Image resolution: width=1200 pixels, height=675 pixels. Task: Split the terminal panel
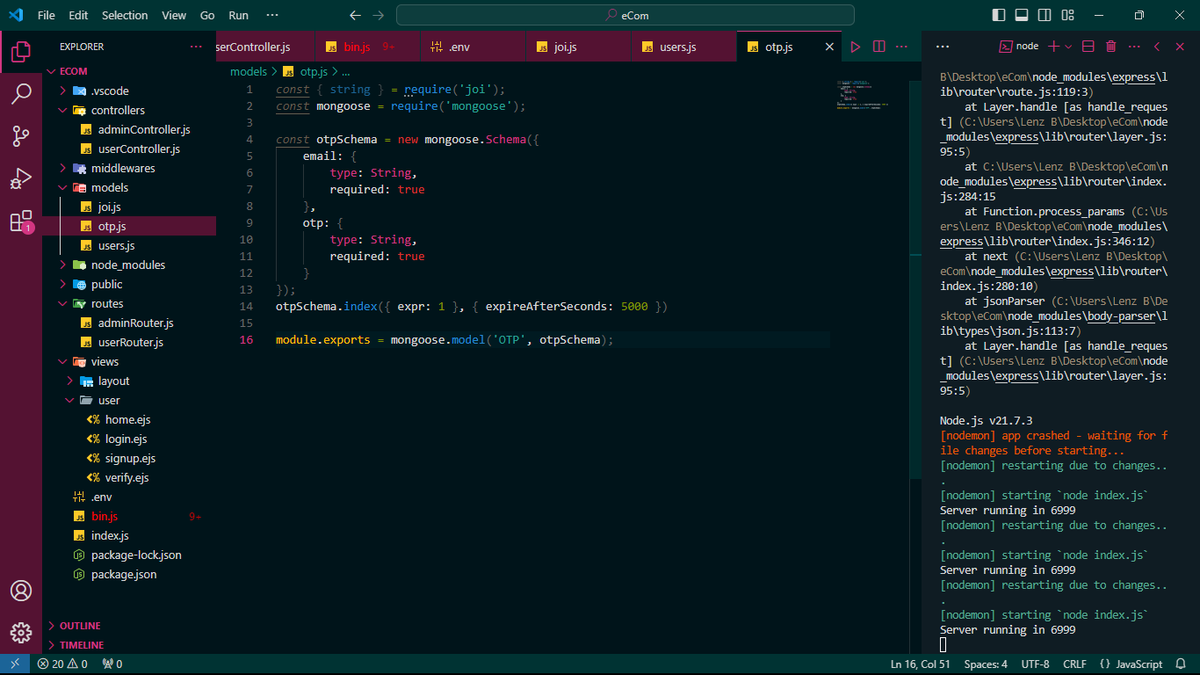tap(1089, 47)
